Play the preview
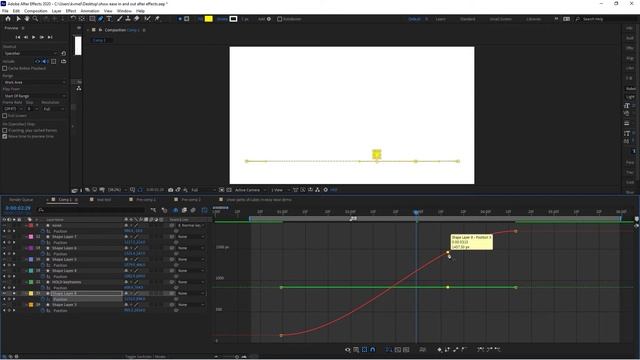This screenshot has width=640, height=360. click(x=33, y=37)
